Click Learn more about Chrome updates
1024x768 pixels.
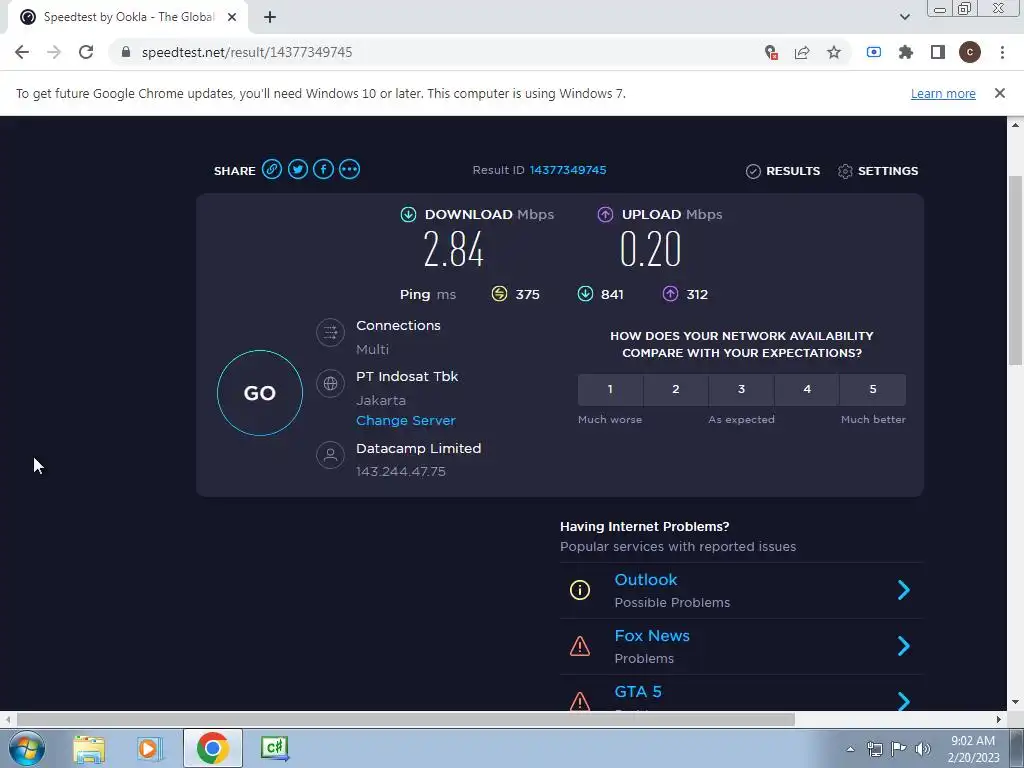coord(943,93)
